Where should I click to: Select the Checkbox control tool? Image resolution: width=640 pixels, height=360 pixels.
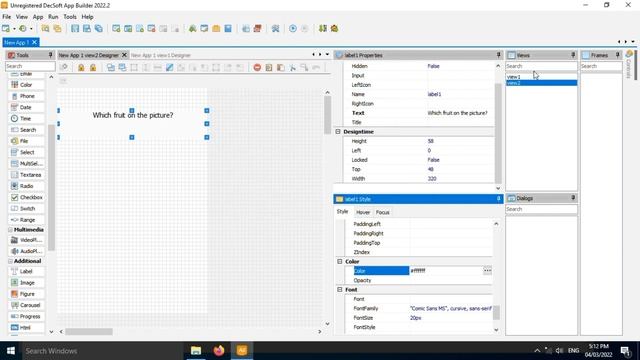[x=26, y=197]
